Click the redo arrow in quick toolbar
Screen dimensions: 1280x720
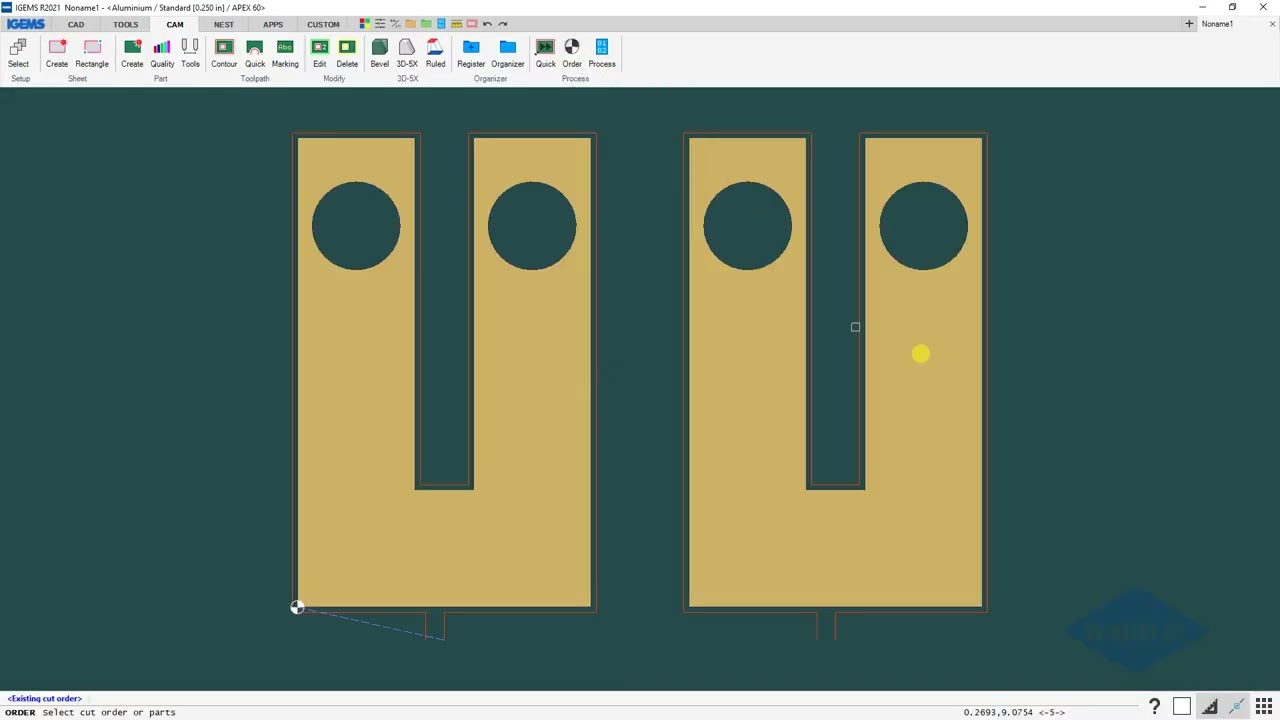pos(503,24)
